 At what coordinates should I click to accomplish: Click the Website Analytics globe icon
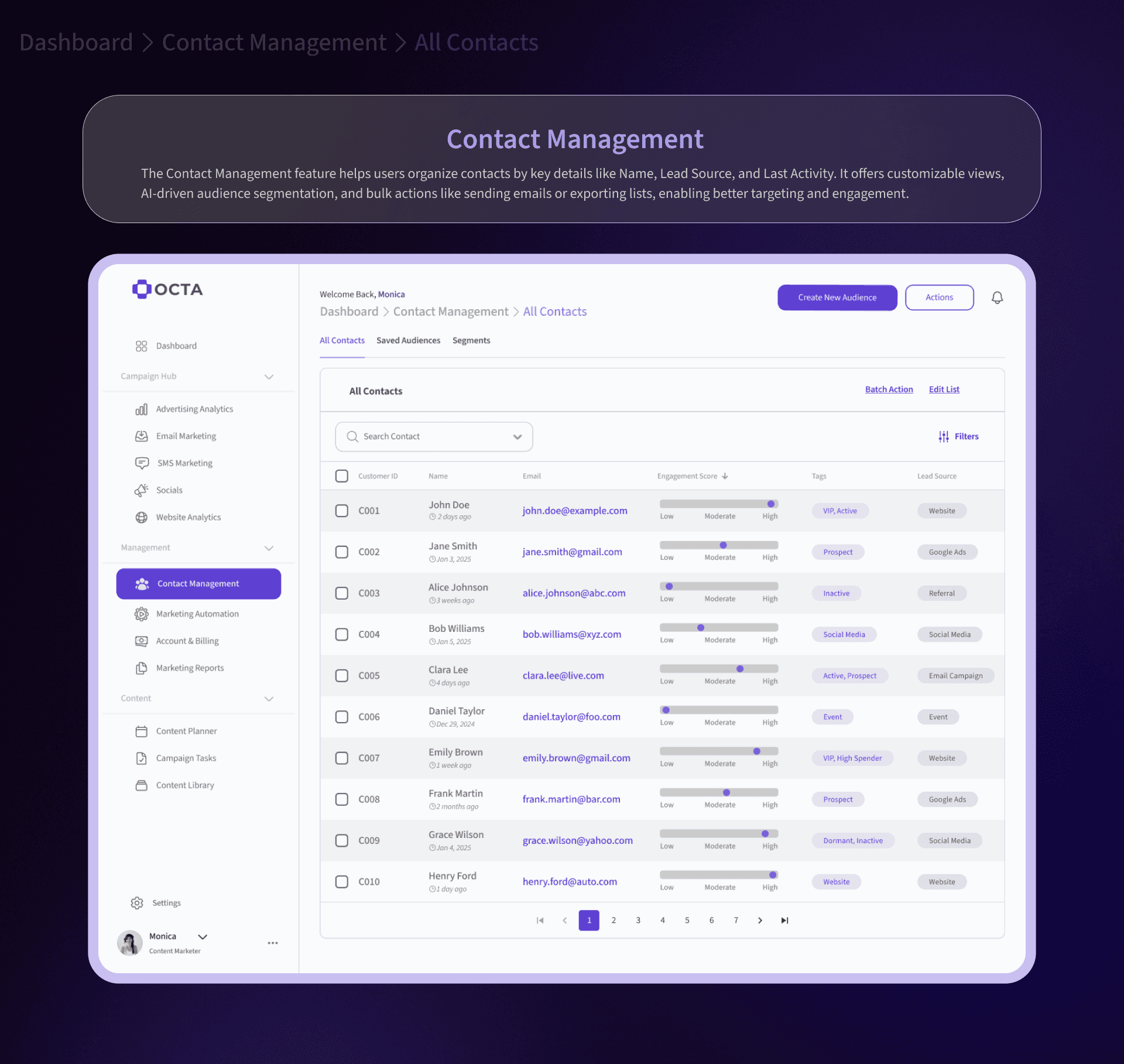click(141, 517)
